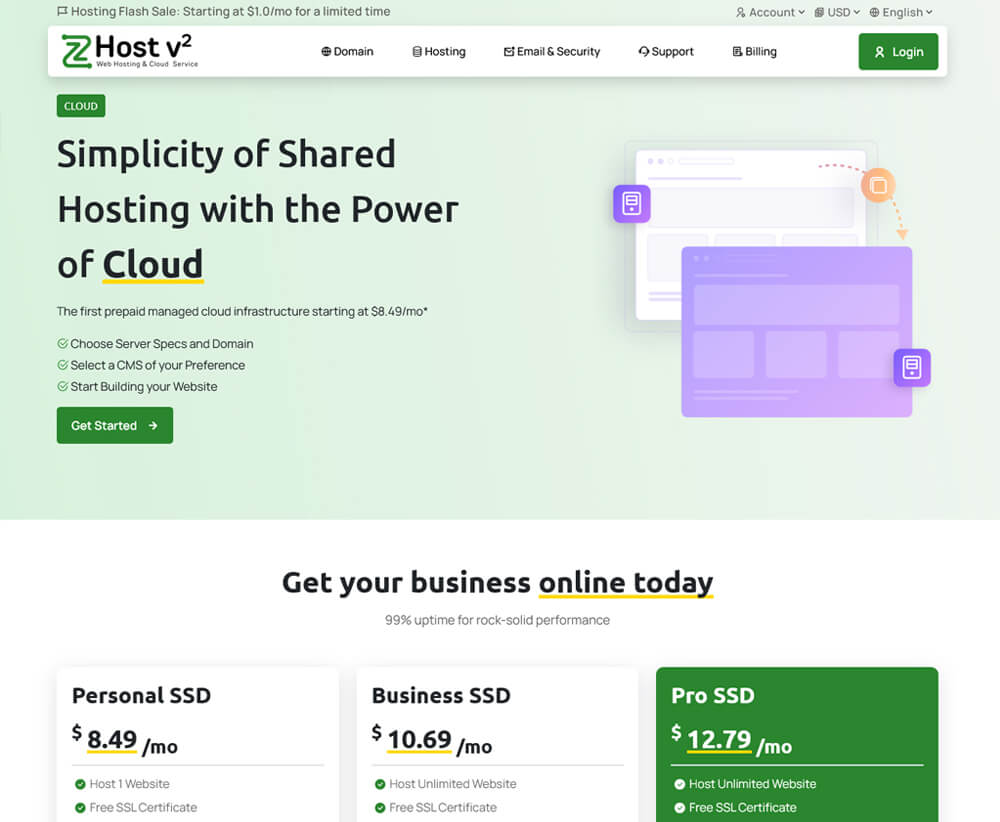Click the Get Started button
The height and width of the screenshot is (822, 1000).
coord(115,425)
